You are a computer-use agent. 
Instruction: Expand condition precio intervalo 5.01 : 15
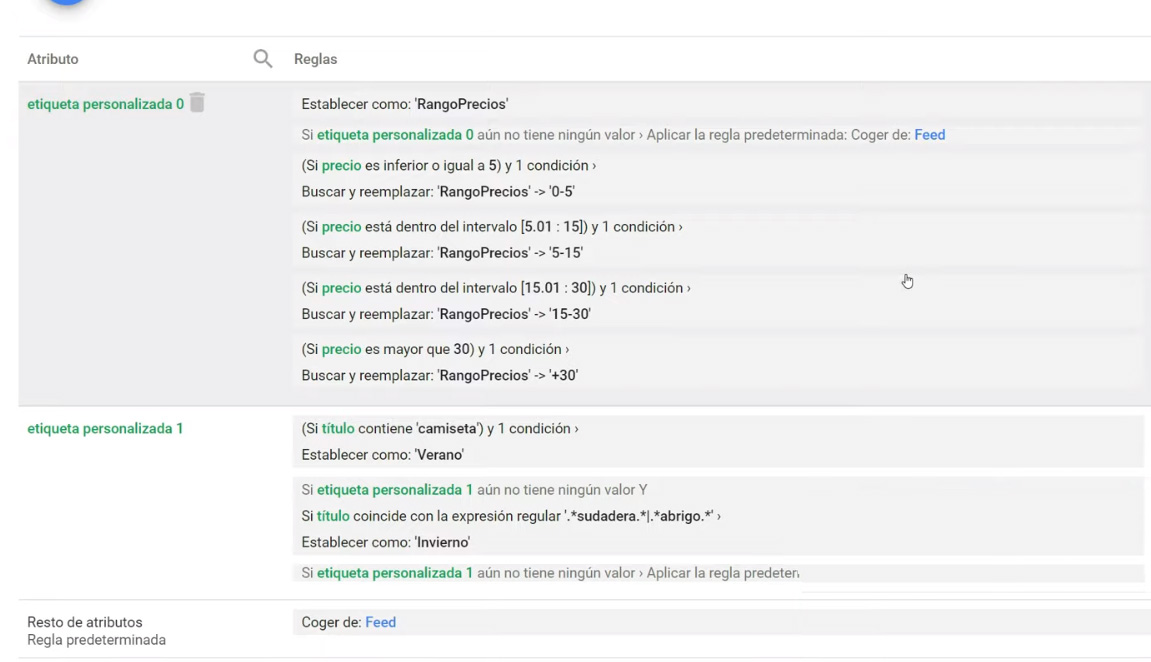(492, 227)
